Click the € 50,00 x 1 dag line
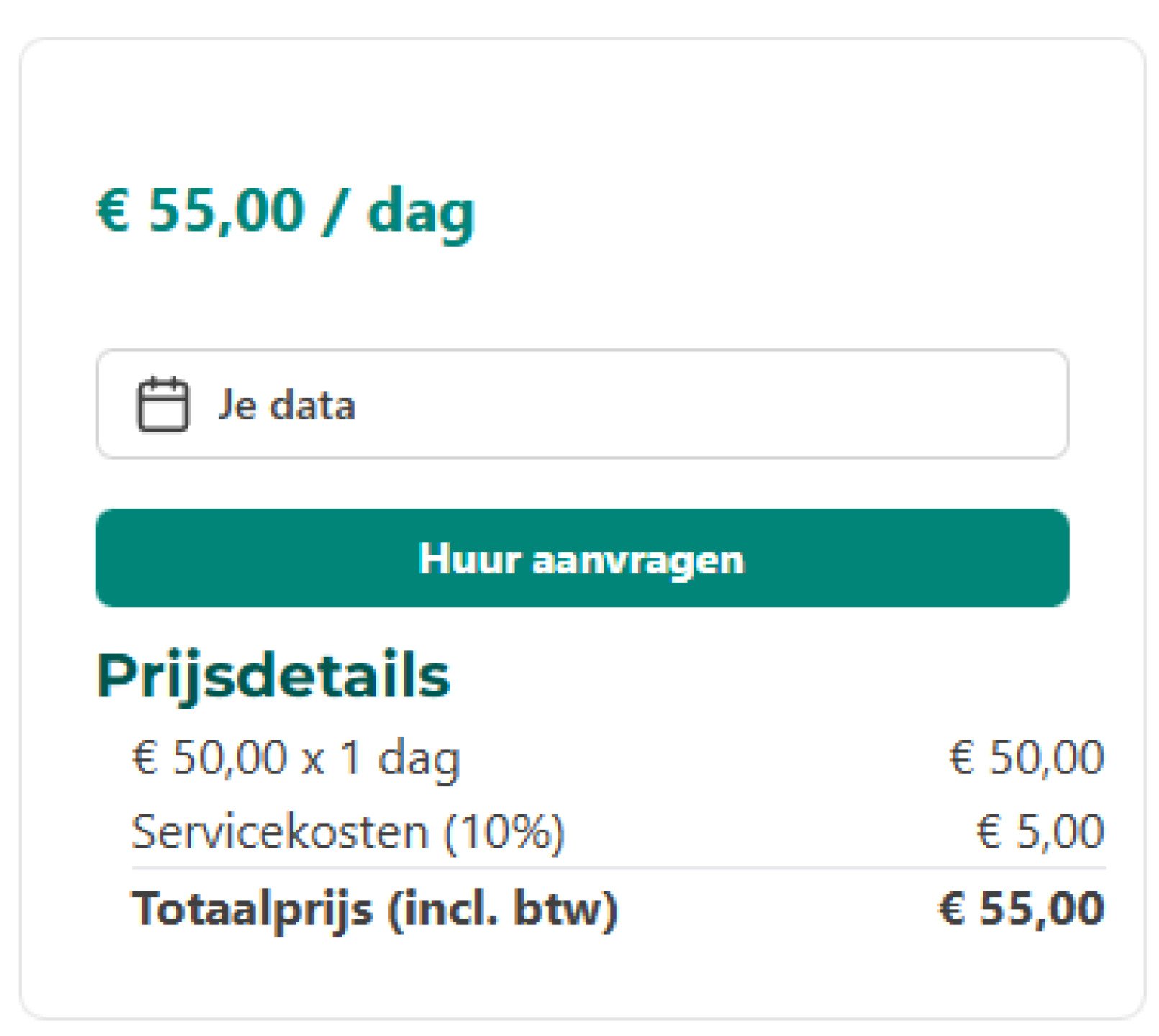This screenshot has height=1036, width=1159. coord(296,759)
